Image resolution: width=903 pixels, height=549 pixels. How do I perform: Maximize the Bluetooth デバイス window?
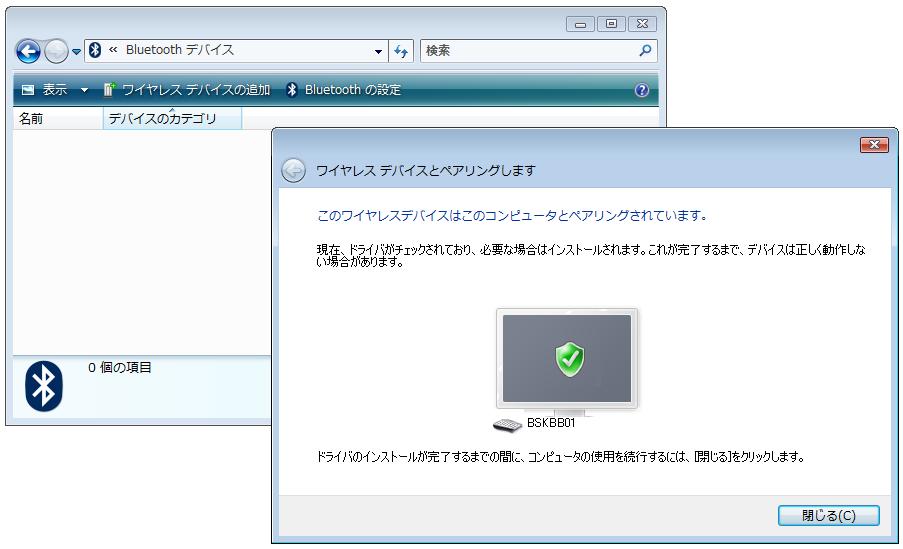coord(612,23)
